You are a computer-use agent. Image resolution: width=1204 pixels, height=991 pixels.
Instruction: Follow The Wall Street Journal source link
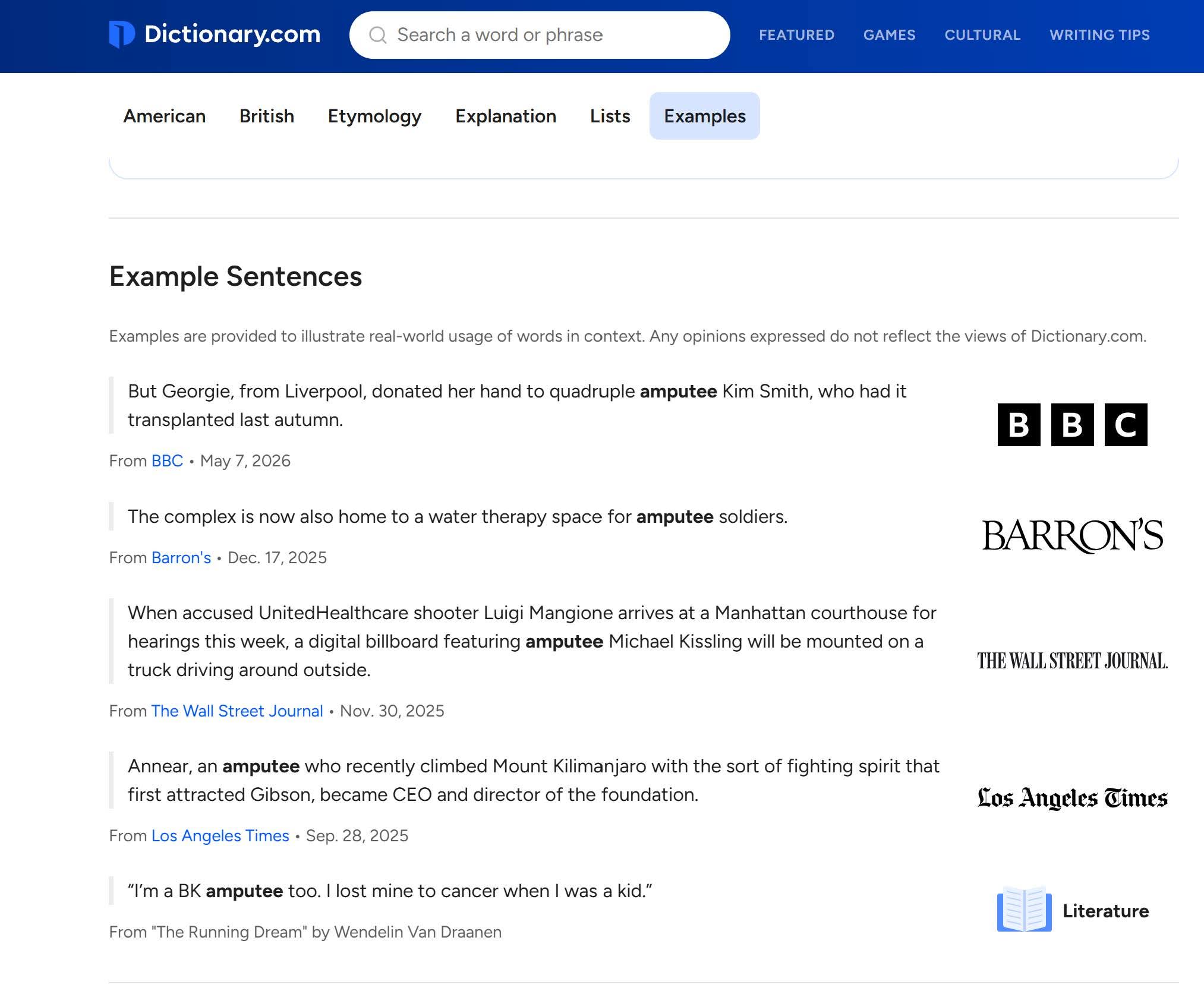(237, 711)
